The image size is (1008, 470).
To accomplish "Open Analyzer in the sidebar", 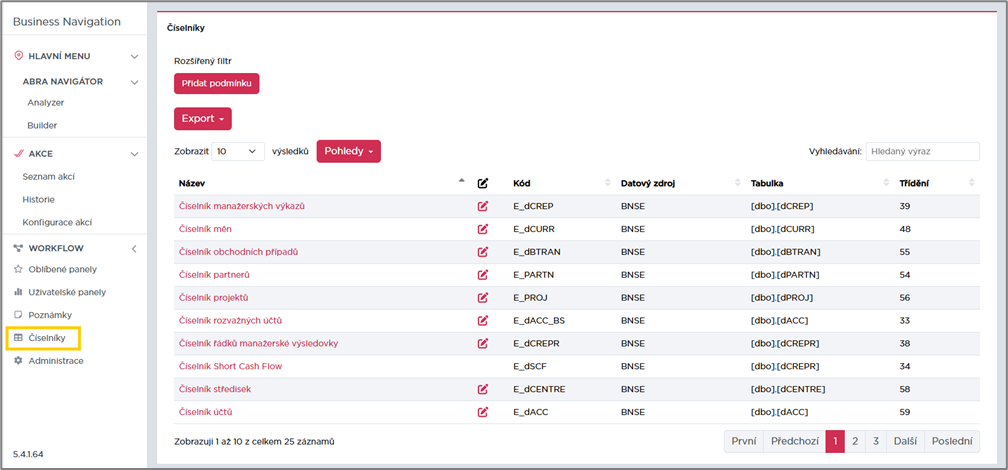I will coord(46,102).
